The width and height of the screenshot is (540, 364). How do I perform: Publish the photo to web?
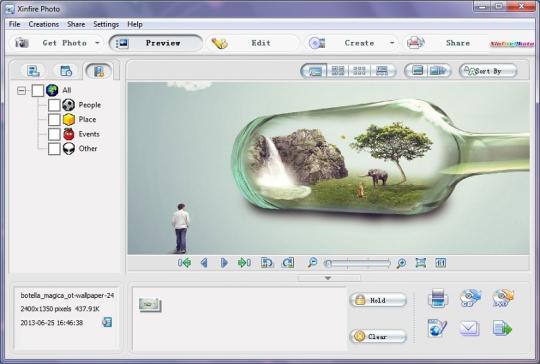[x=437, y=328]
